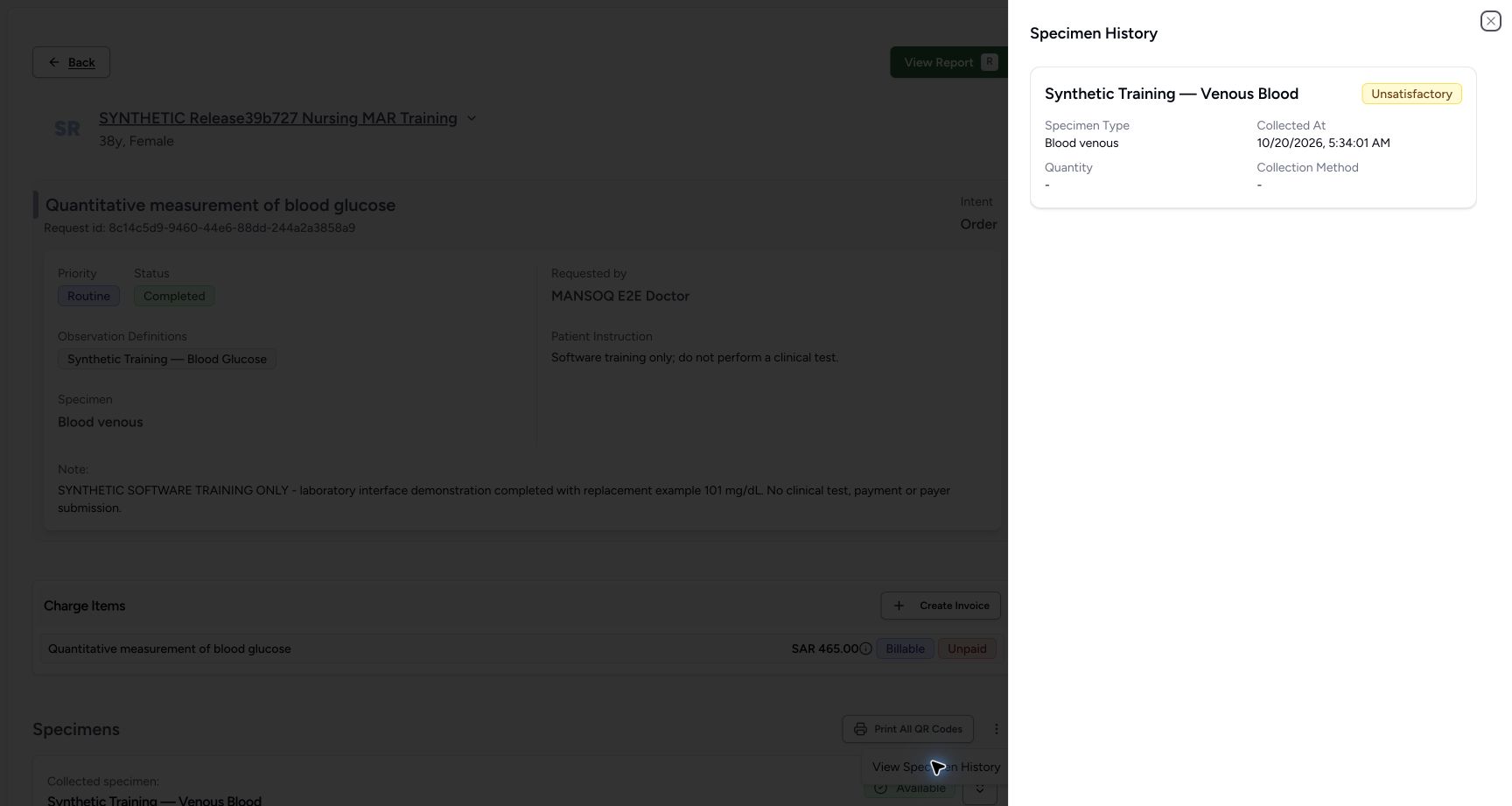This screenshot has width=1512, height=806.
Task: Click the Request id text
Action: click(x=199, y=228)
